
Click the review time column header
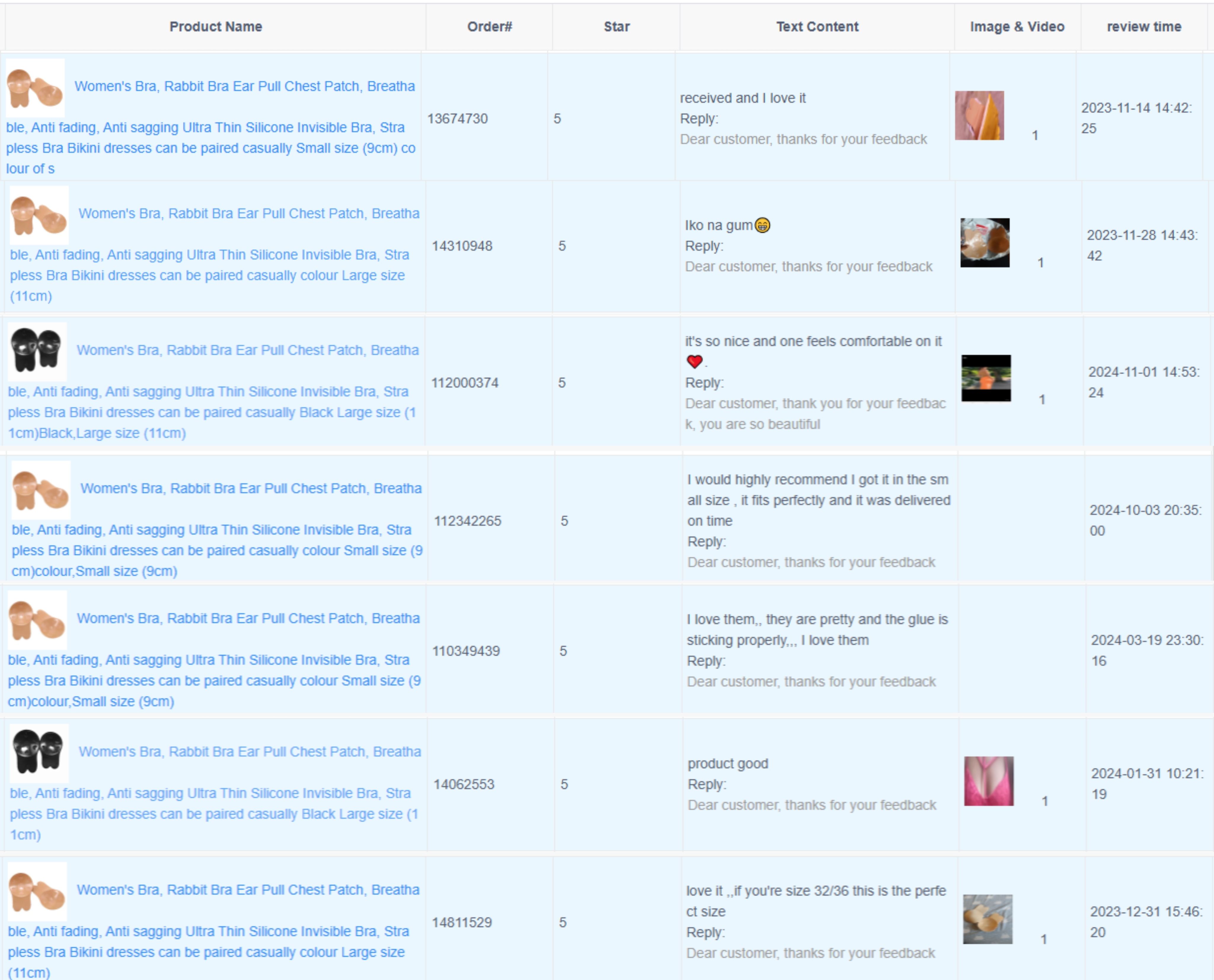[x=1143, y=27]
